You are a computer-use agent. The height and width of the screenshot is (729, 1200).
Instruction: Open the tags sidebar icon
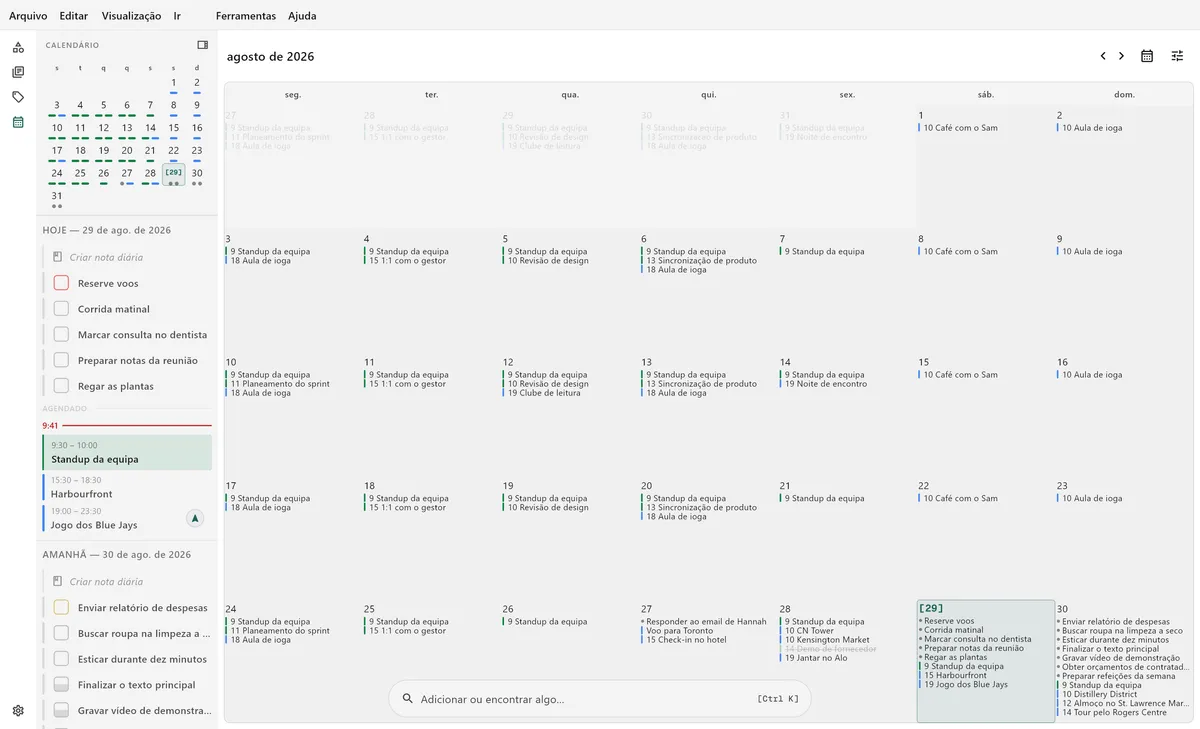click(x=18, y=97)
